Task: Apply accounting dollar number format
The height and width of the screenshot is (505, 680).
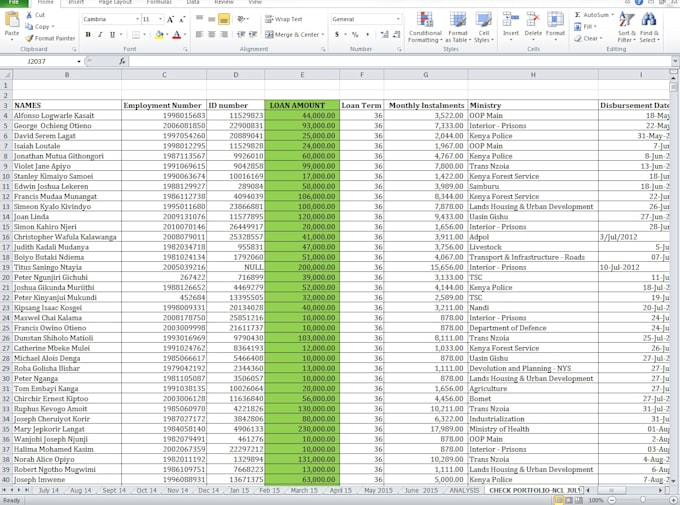Action: pyautogui.click(x=337, y=35)
